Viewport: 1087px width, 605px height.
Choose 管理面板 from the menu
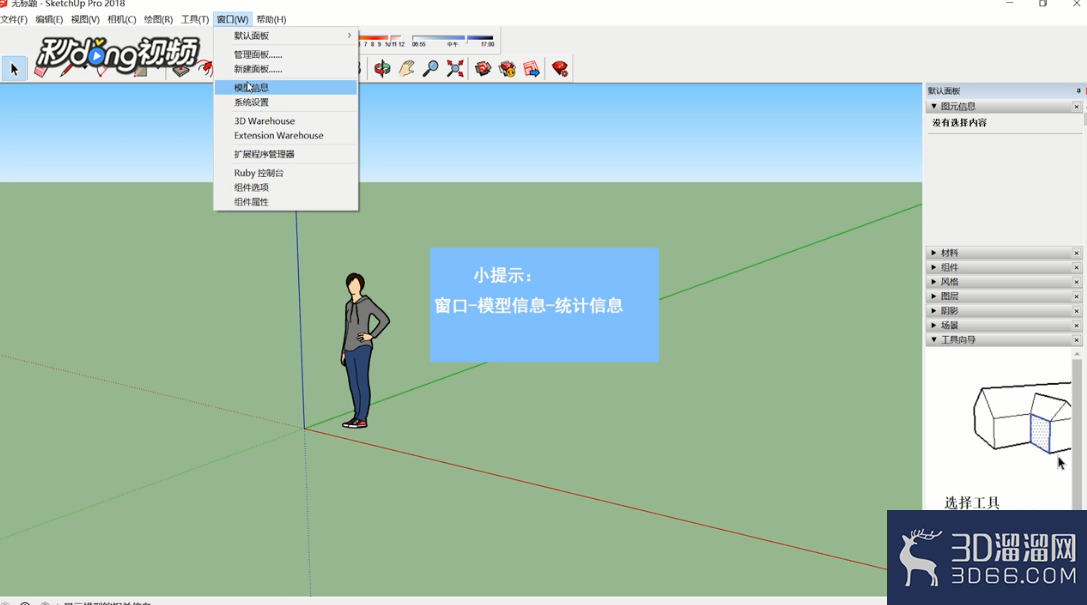286,55
